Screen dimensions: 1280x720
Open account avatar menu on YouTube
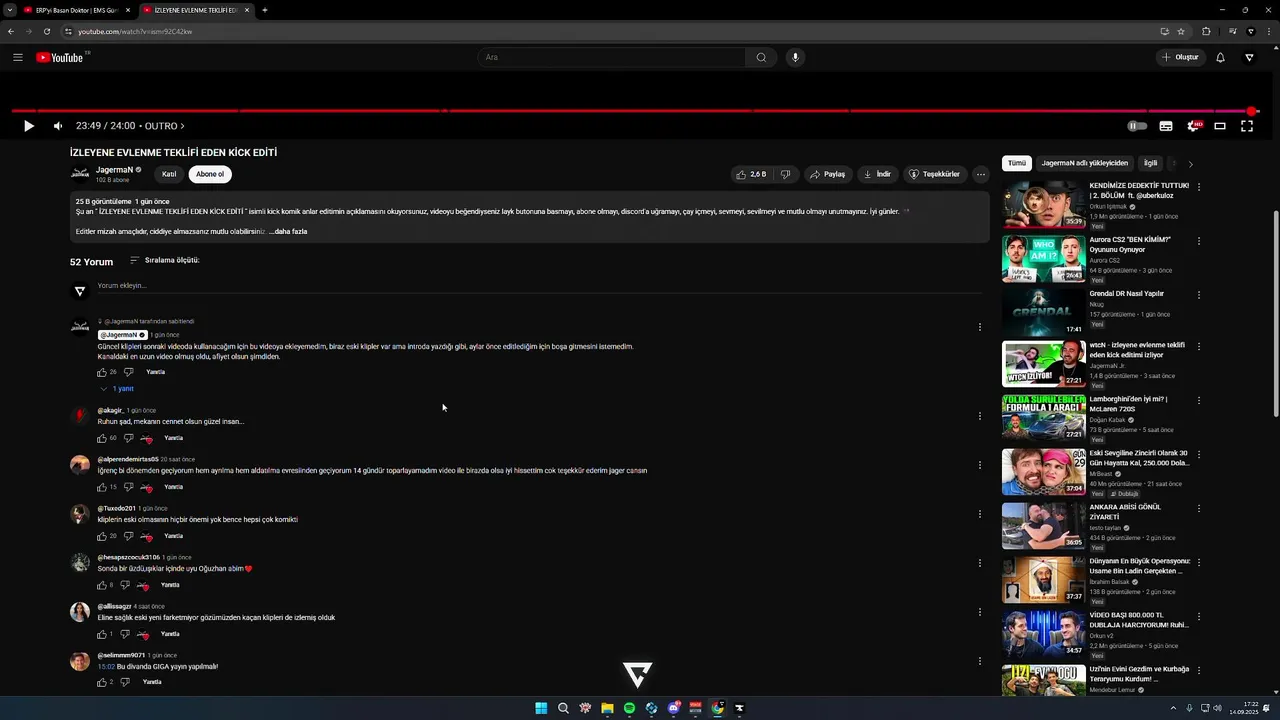pyautogui.click(x=1249, y=57)
